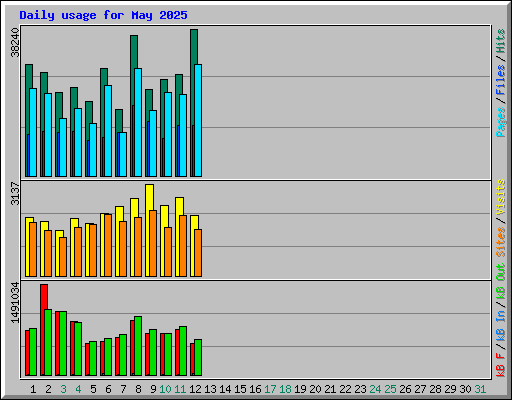Select the cyan Files bar for day 6
512x400 pixels.
click(x=108, y=131)
